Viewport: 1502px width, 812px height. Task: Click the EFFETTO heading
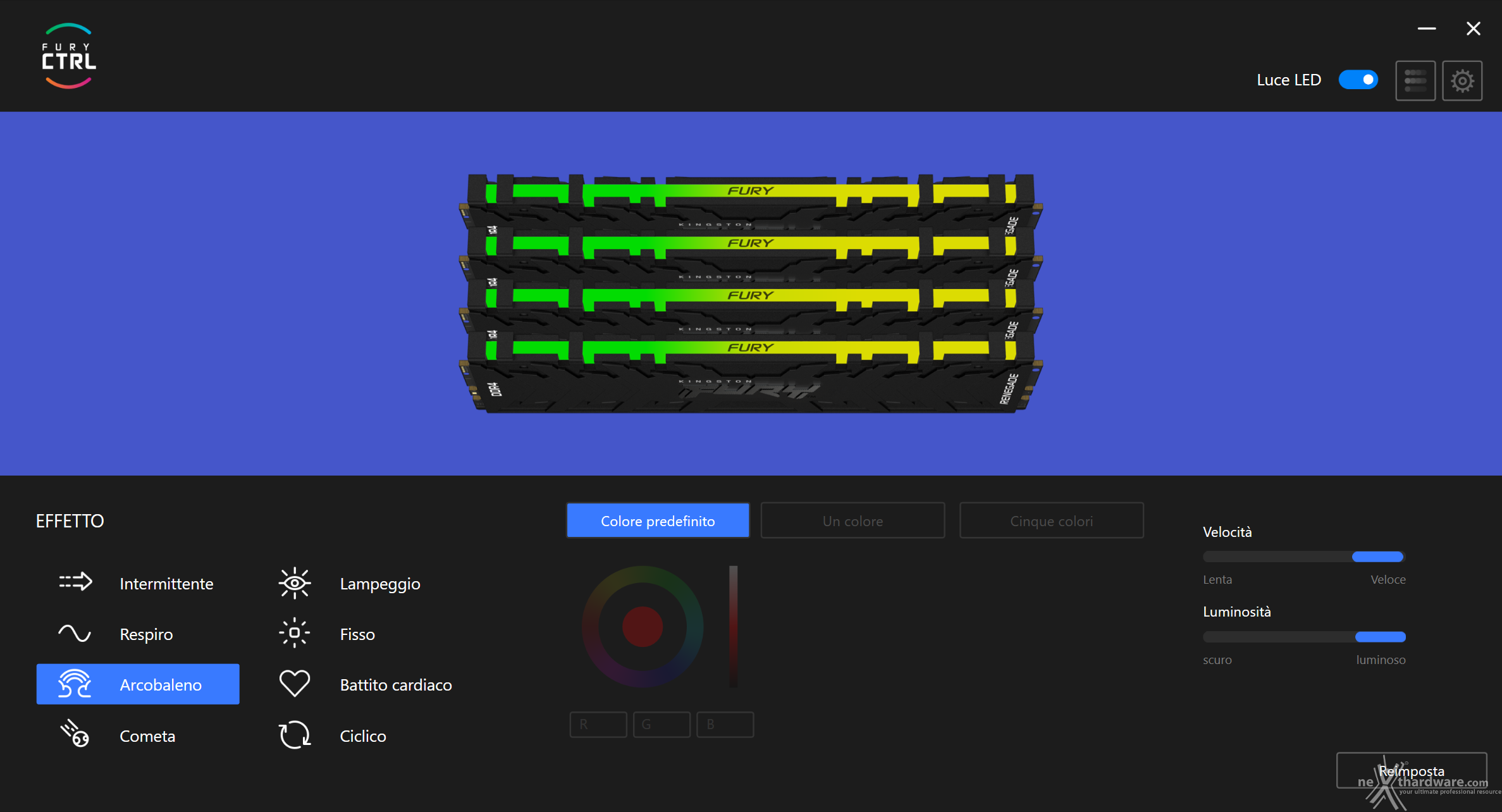coord(70,520)
